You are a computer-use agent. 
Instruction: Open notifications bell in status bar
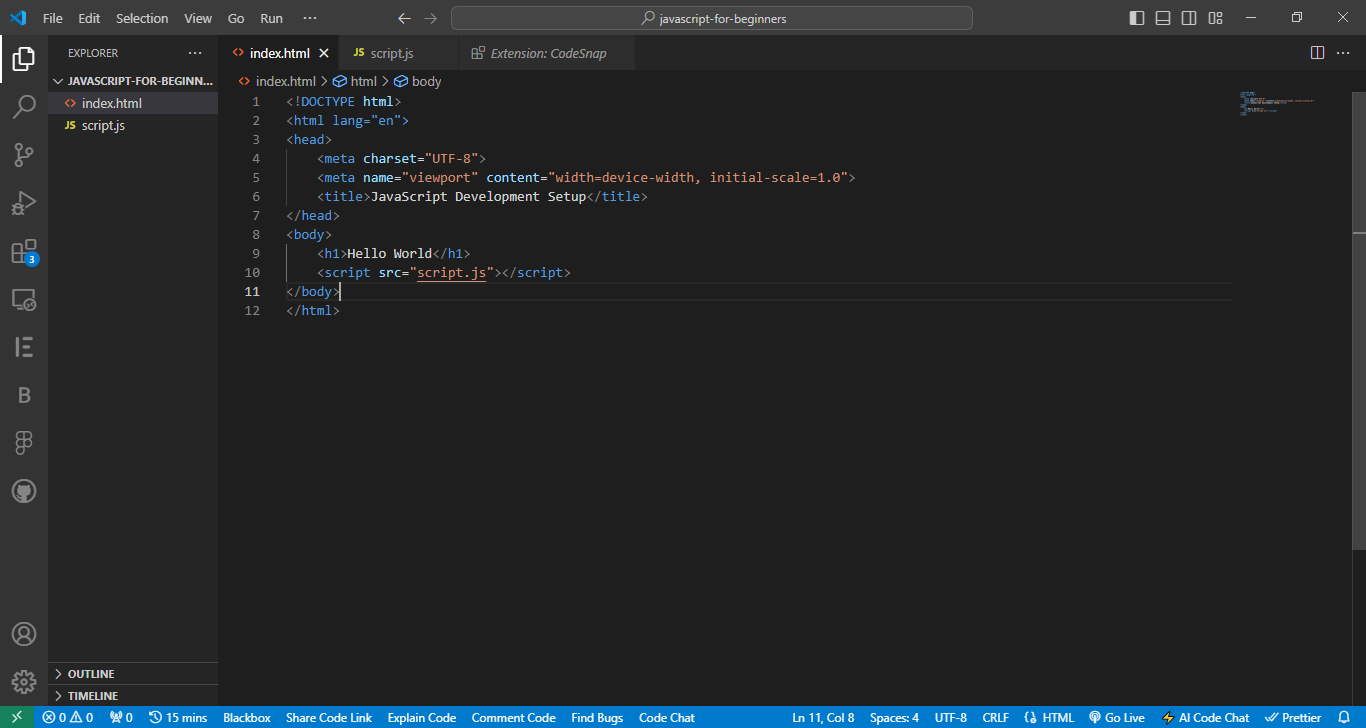click(x=1344, y=717)
